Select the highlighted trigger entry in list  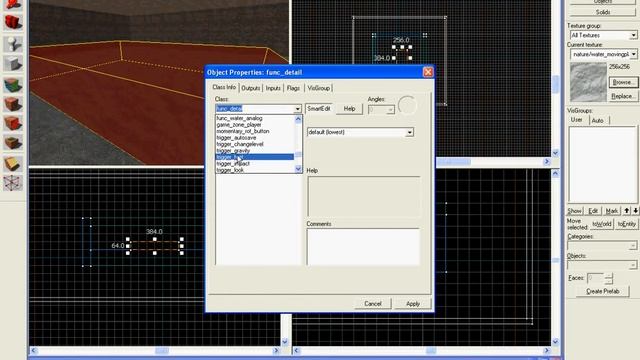255,157
